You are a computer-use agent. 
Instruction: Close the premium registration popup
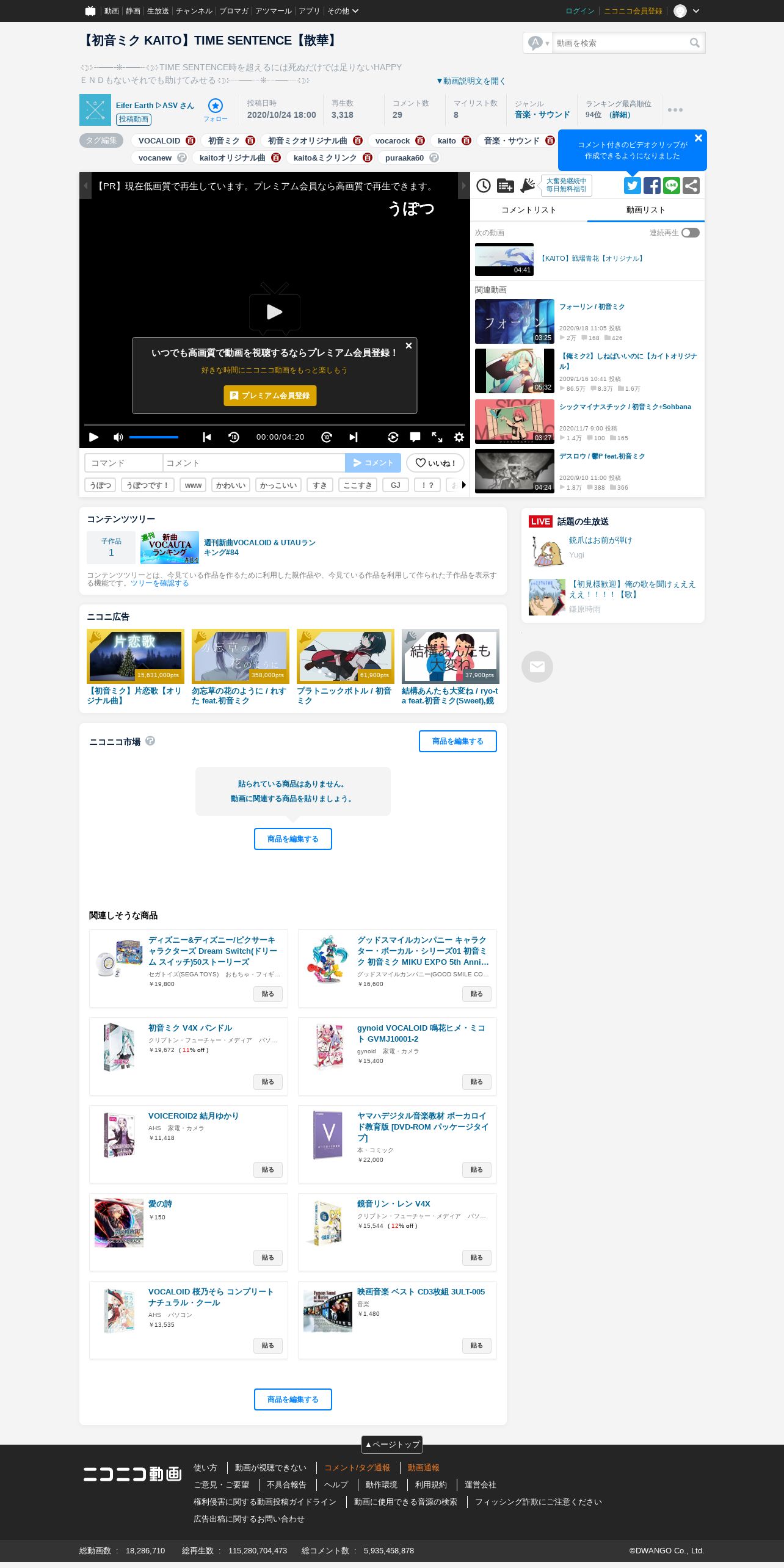click(x=409, y=346)
